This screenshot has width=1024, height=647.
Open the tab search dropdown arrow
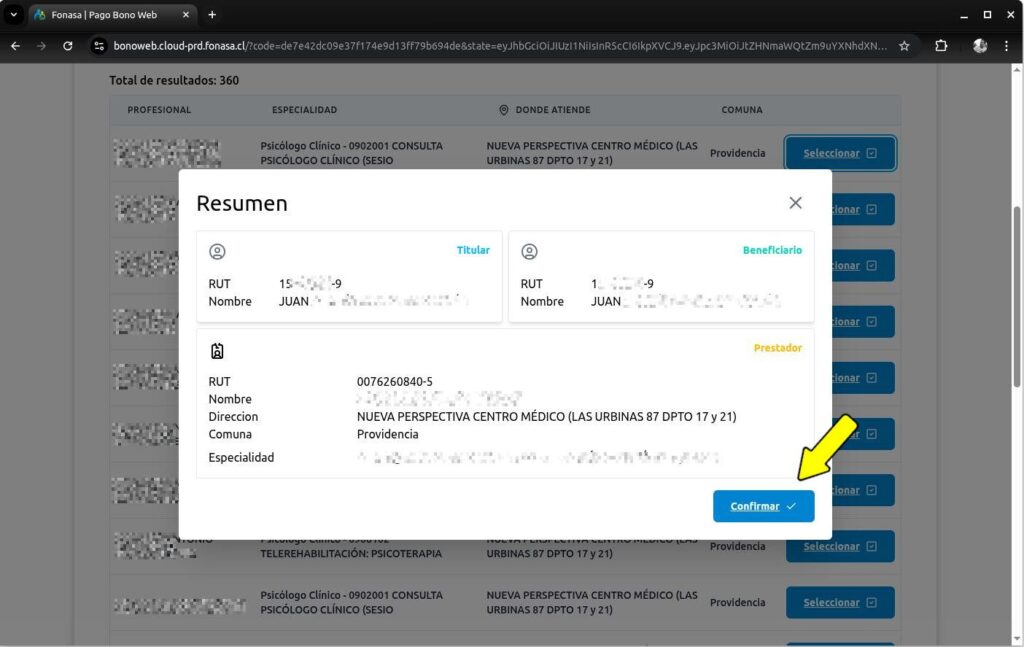(x=14, y=14)
